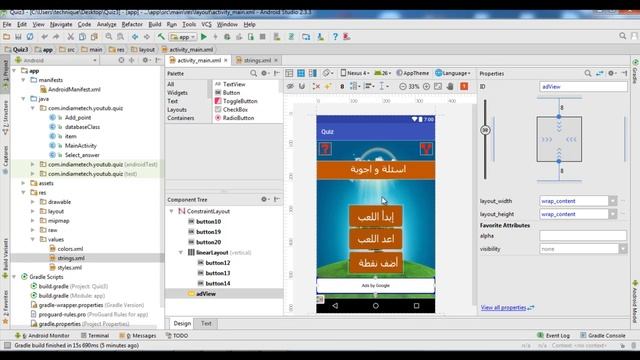This screenshot has height=360, width=640.
Task: Open the Gradle Console button
Action: tap(603, 336)
